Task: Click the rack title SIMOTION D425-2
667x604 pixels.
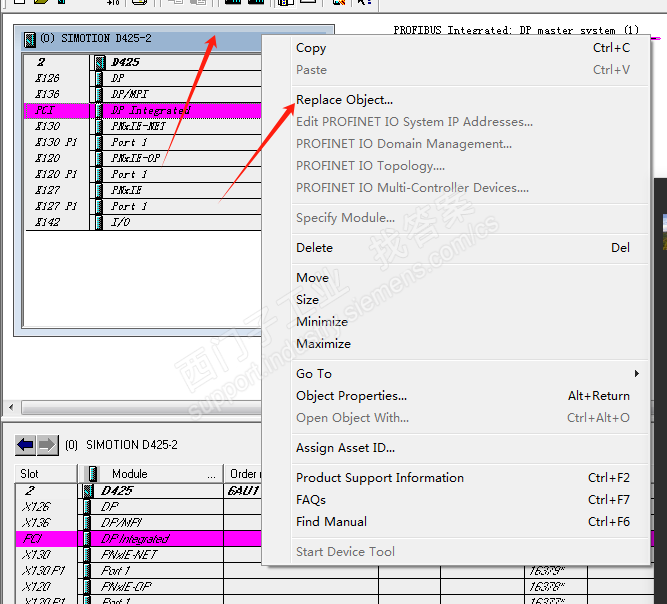Action: (x=106, y=38)
